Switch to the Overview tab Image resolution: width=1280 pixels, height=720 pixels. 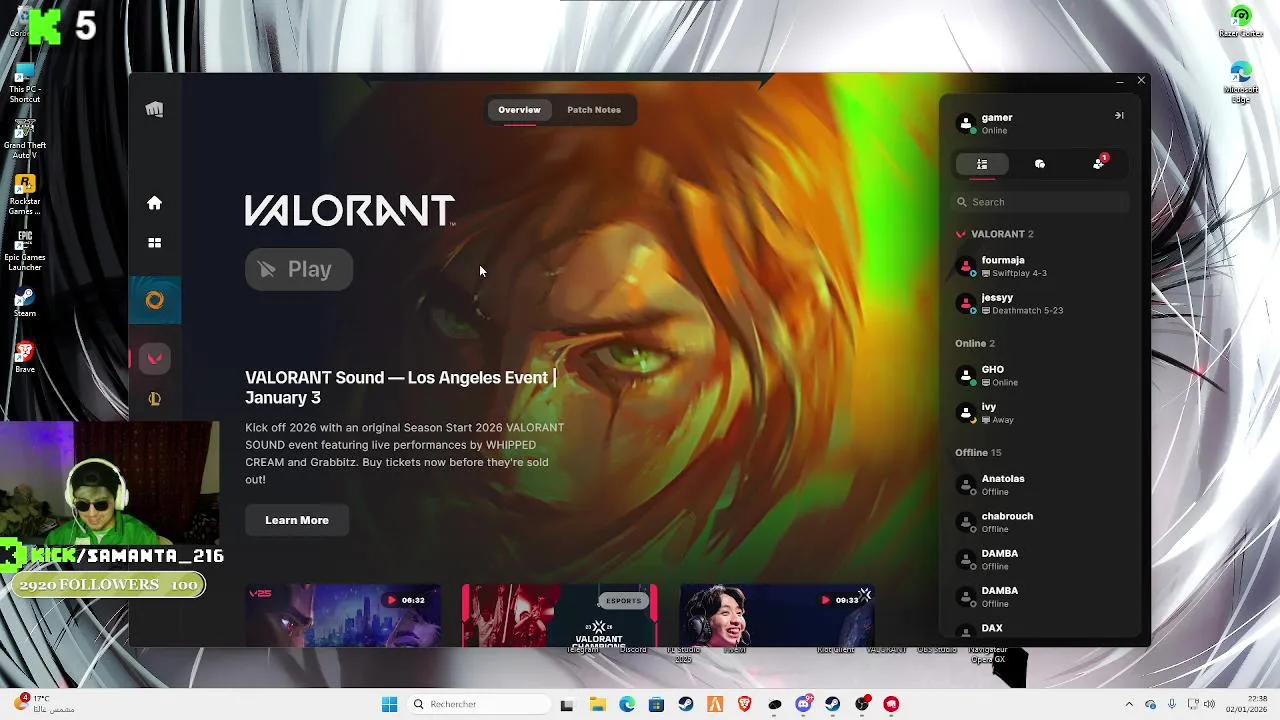[x=519, y=110]
